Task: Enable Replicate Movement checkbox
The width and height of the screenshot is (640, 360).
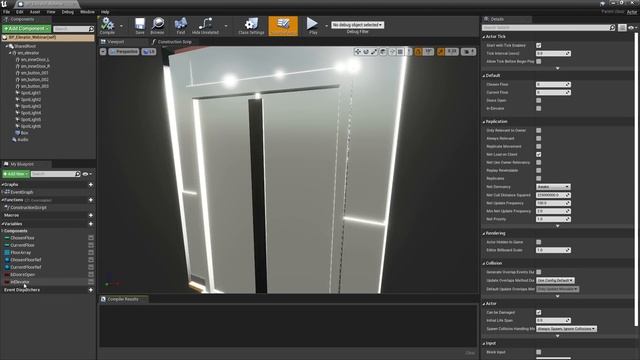Action: pyautogui.click(x=539, y=147)
